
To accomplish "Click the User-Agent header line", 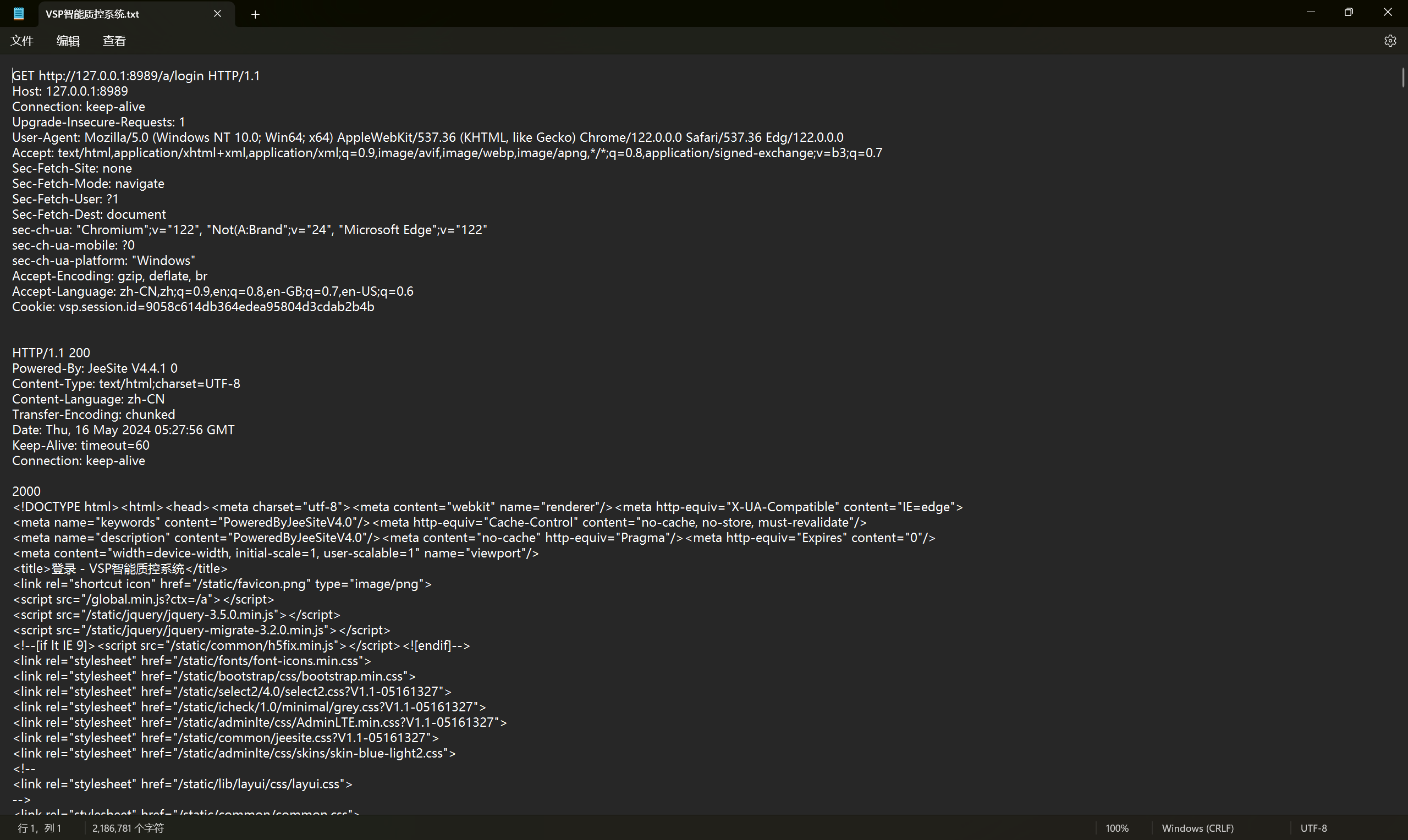I will pos(427,137).
